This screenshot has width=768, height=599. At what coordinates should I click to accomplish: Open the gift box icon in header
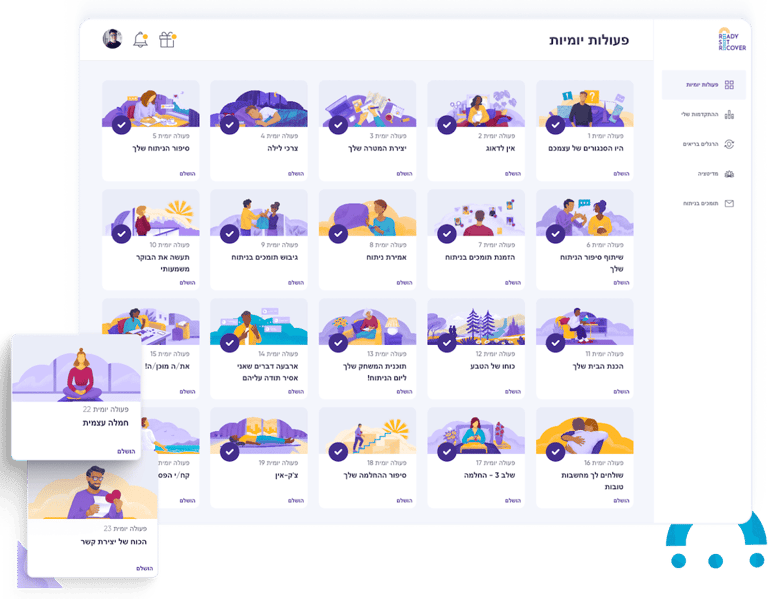click(168, 40)
